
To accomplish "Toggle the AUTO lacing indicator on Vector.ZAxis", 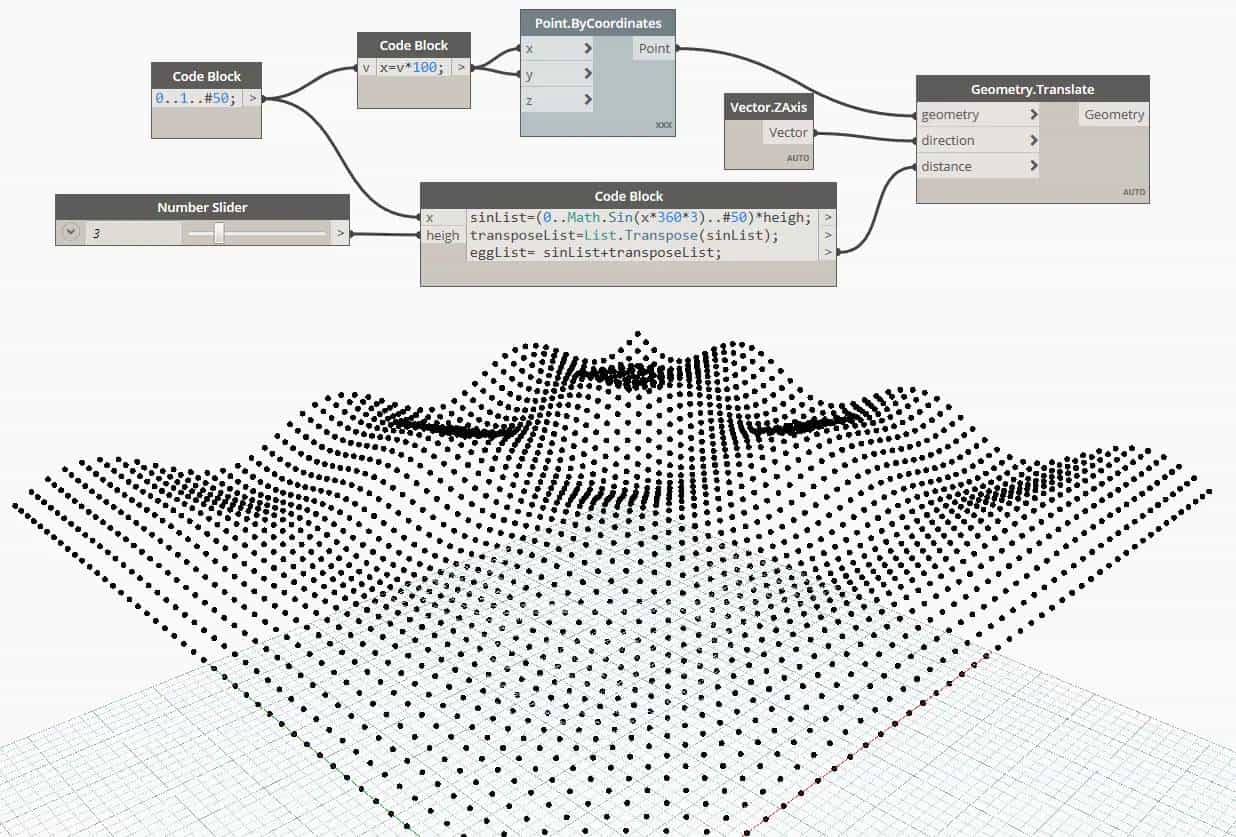I will coord(797,157).
